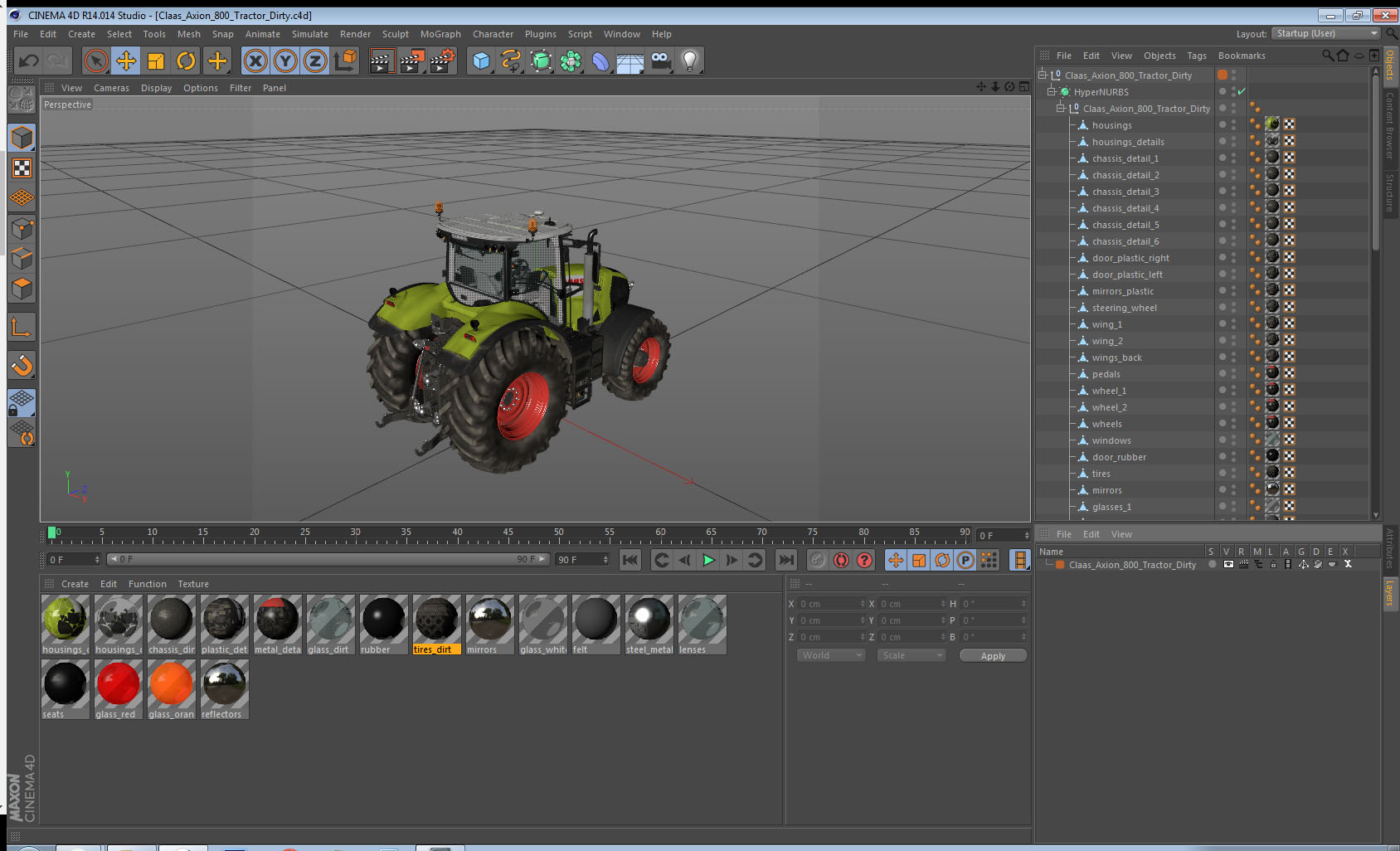1400x851 pixels.
Task: Play the animation forward
Action: (x=708, y=560)
